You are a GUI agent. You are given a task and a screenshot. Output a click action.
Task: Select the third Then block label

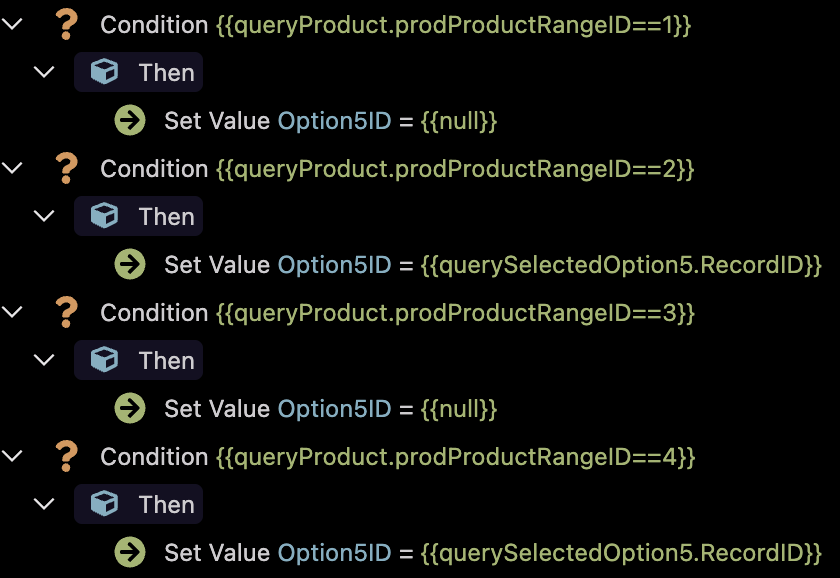[167, 361]
